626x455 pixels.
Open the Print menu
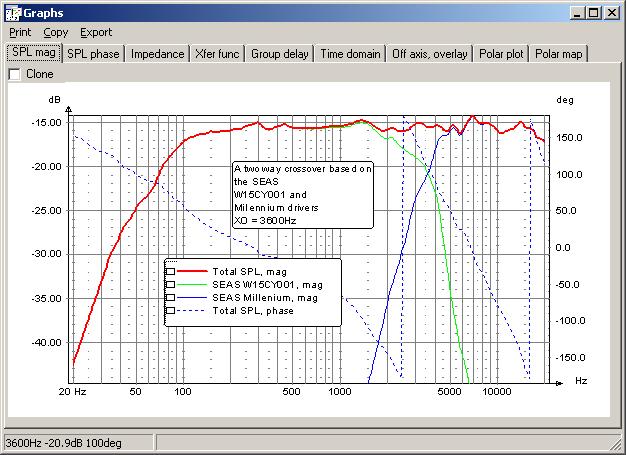[20, 32]
